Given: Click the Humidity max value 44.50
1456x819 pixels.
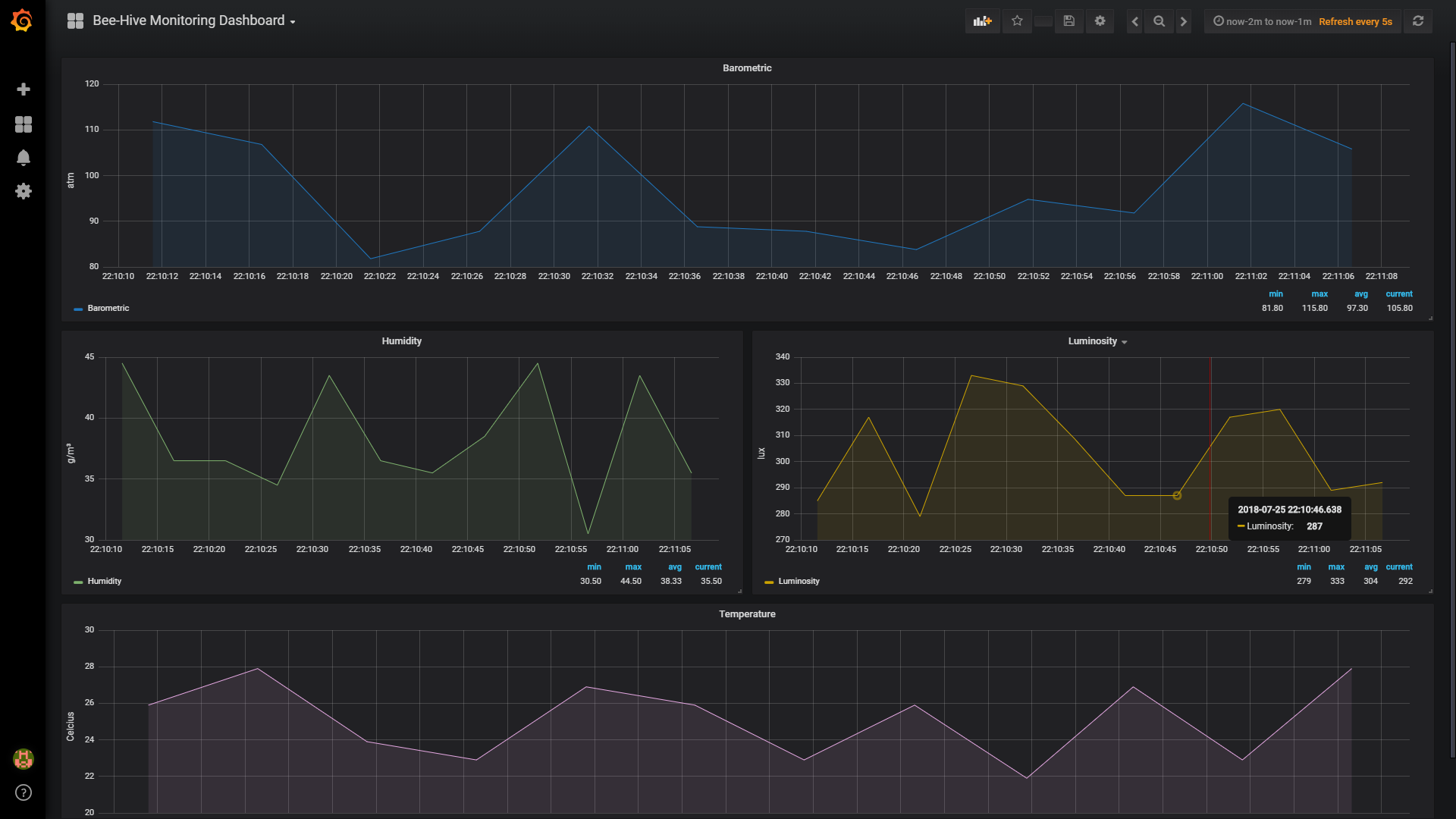Looking at the screenshot, I should (631, 582).
